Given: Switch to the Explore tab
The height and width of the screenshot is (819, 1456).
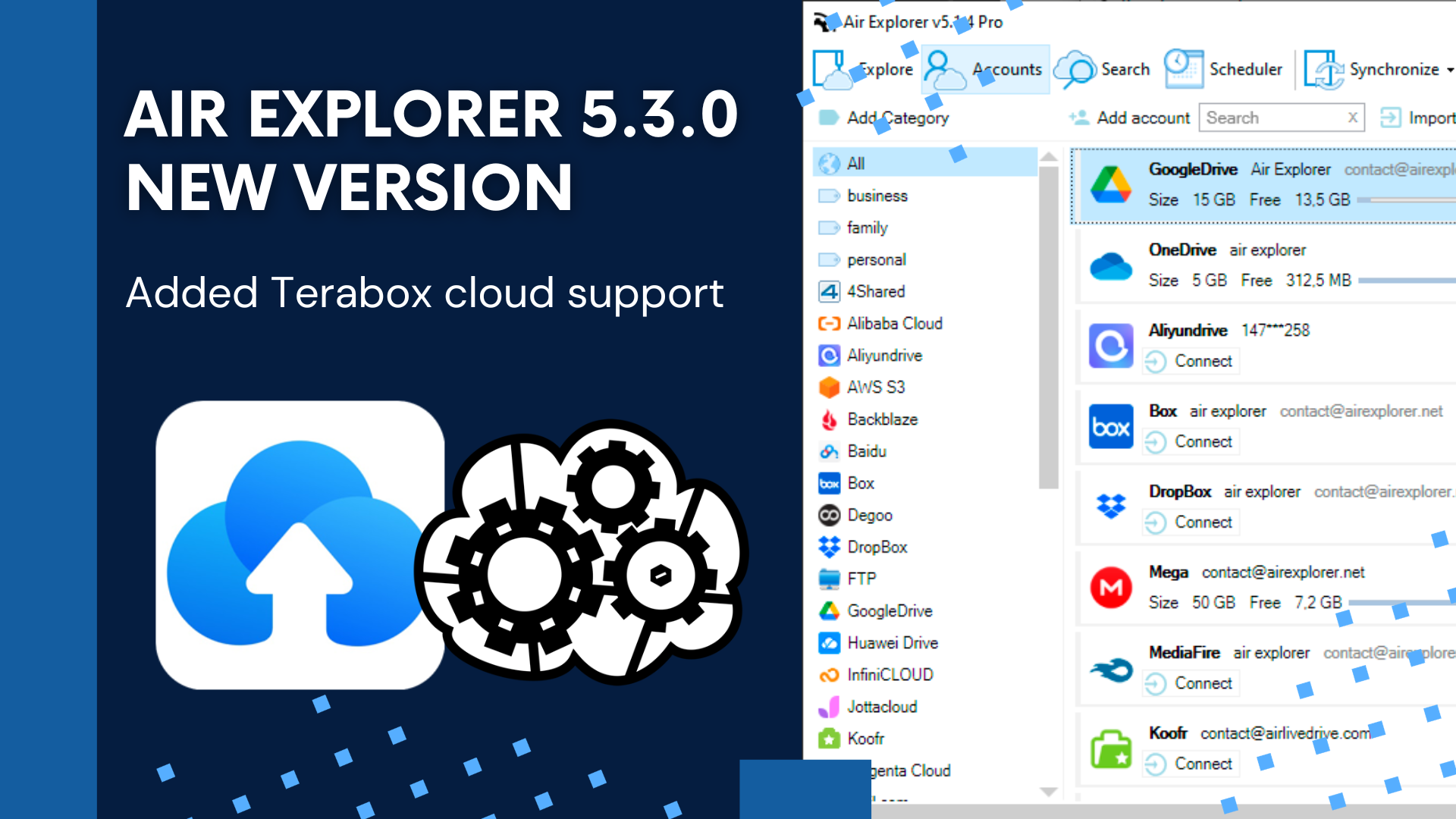Looking at the screenshot, I should click(x=886, y=69).
